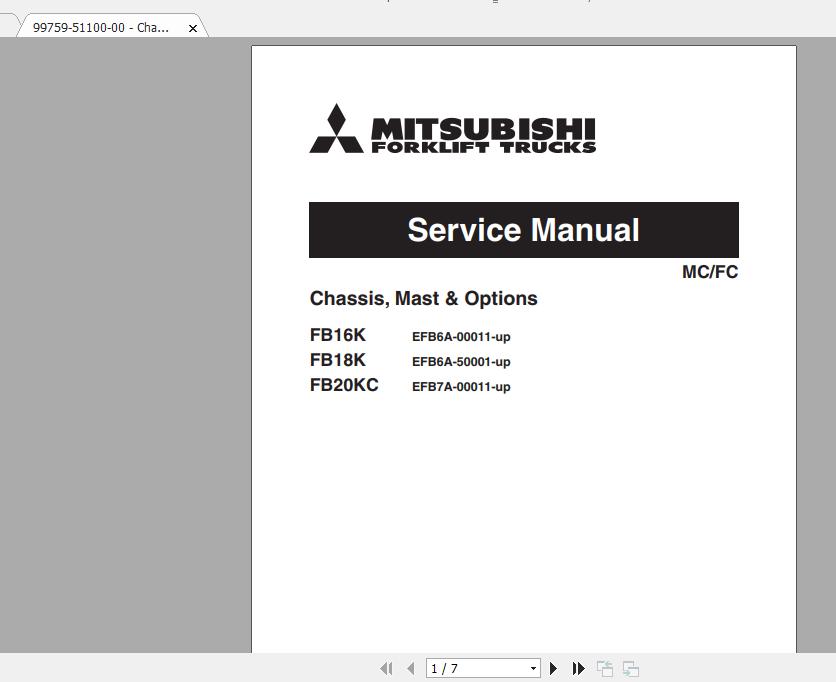Click the Service Manual title banner
The height and width of the screenshot is (682, 836).
point(523,230)
